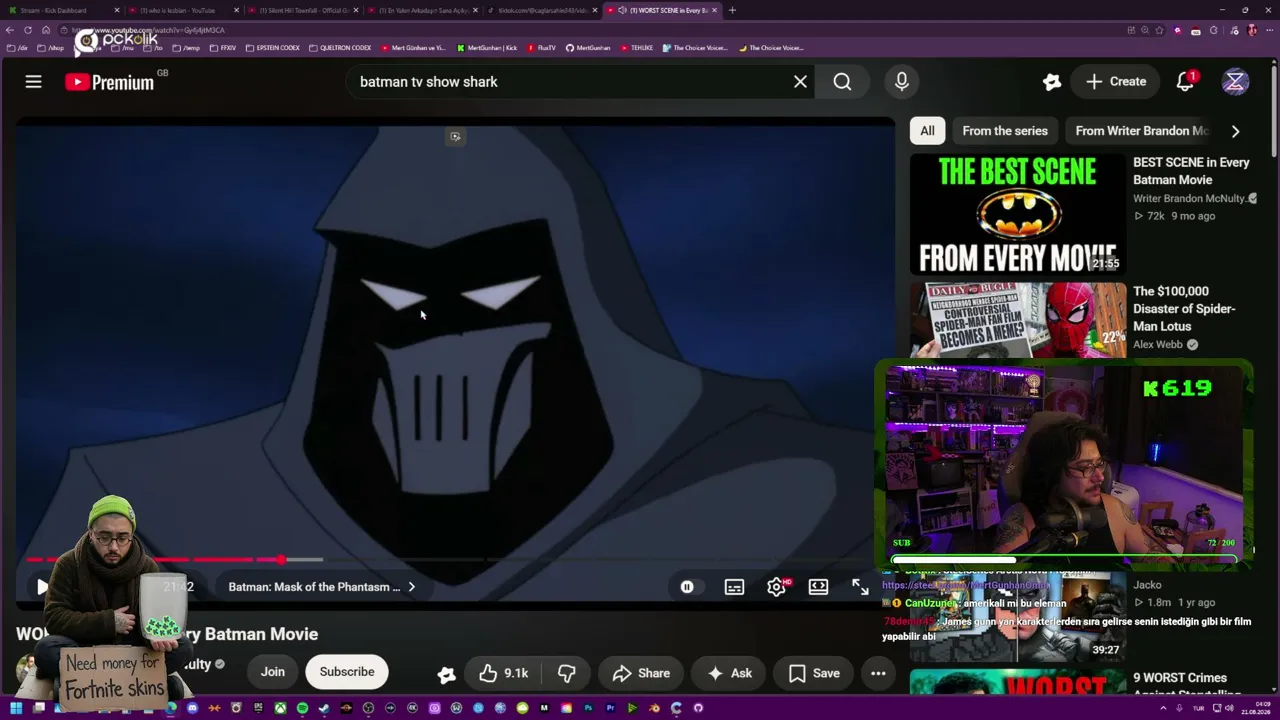The height and width of the screenshot is (720, 1280).
Task: Open the Discord taskbar icon
Action: click(x=192, y=708)
